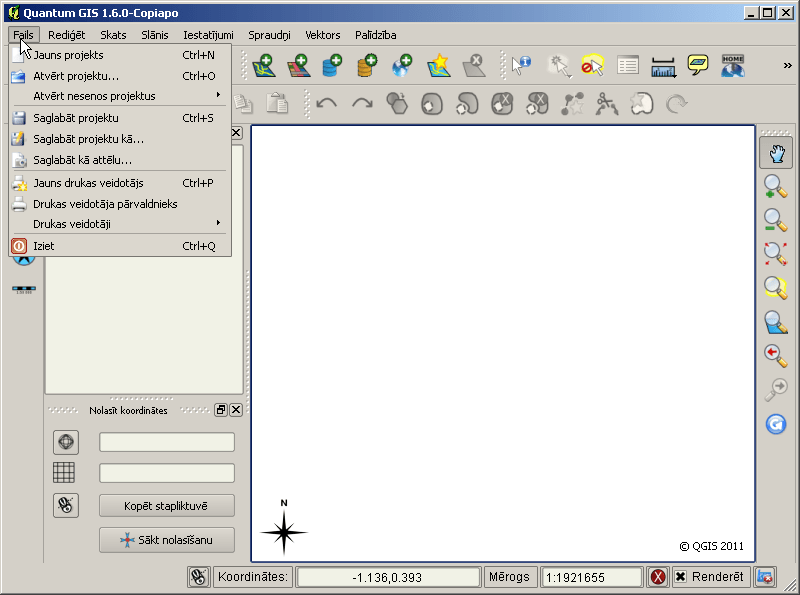Click the Deselect Features icon
The width and height of the screenshot is (800, 595).
point(593,66)
